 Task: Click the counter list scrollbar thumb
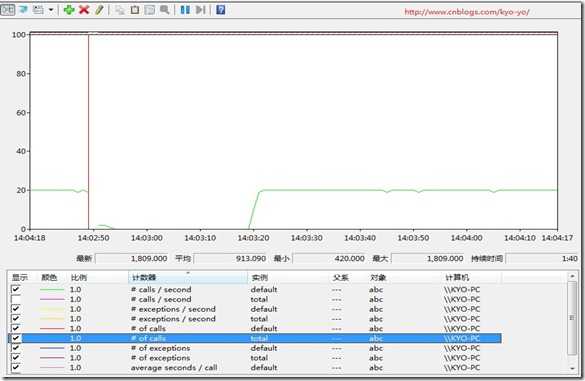click(572, 318)
